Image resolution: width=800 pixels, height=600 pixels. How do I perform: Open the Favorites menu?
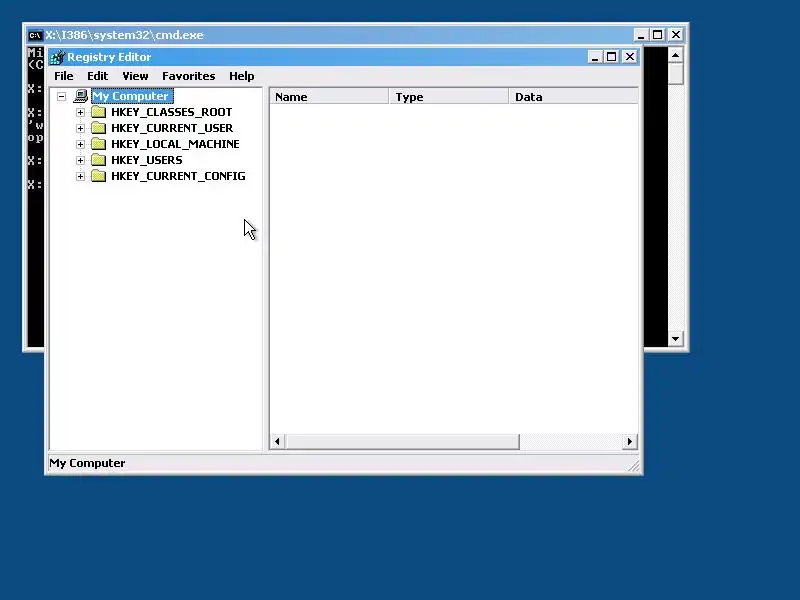click(x=188, y=76)
